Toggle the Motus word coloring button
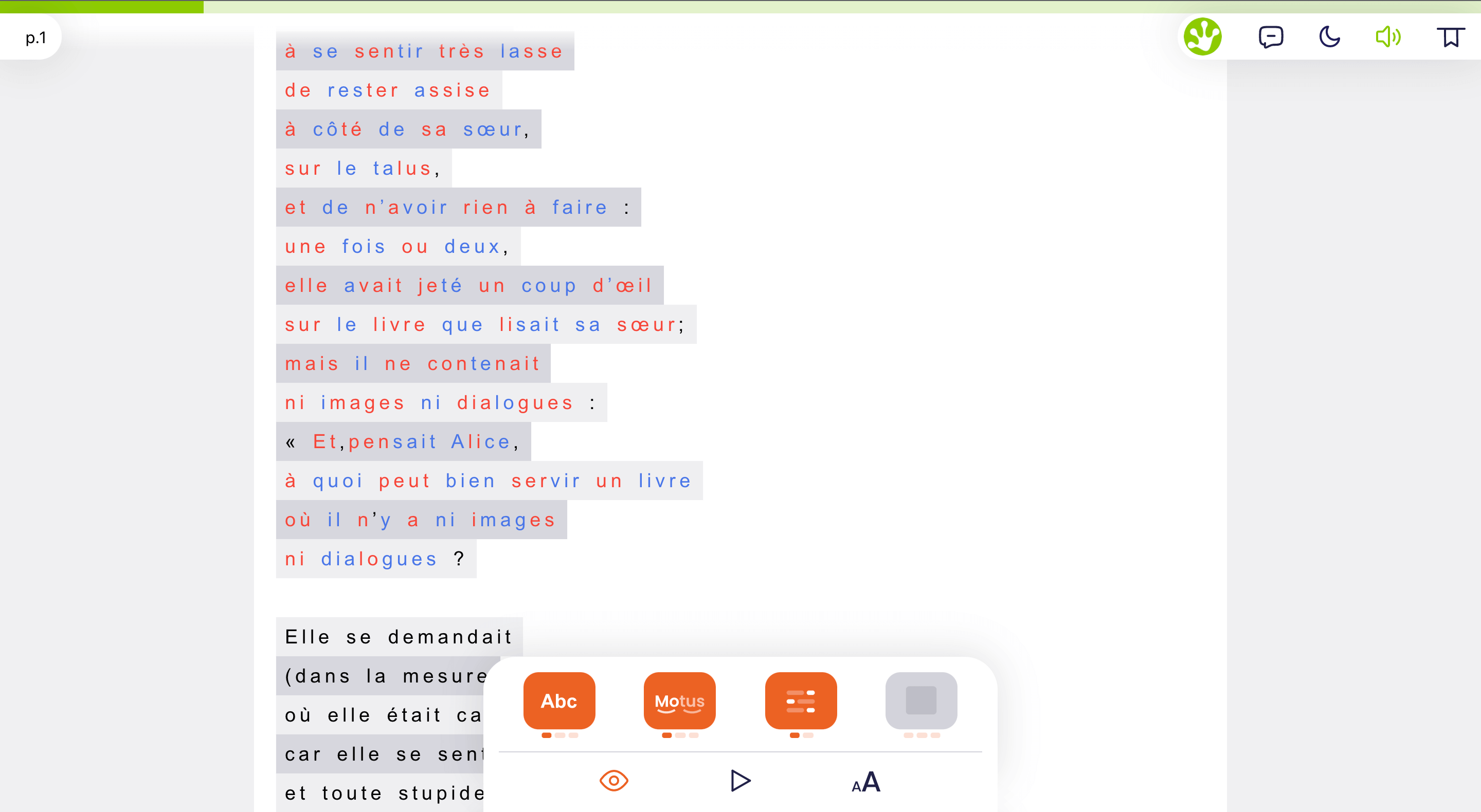The width and height of the screenshot is (1481, 812). [x=679, y=700]
